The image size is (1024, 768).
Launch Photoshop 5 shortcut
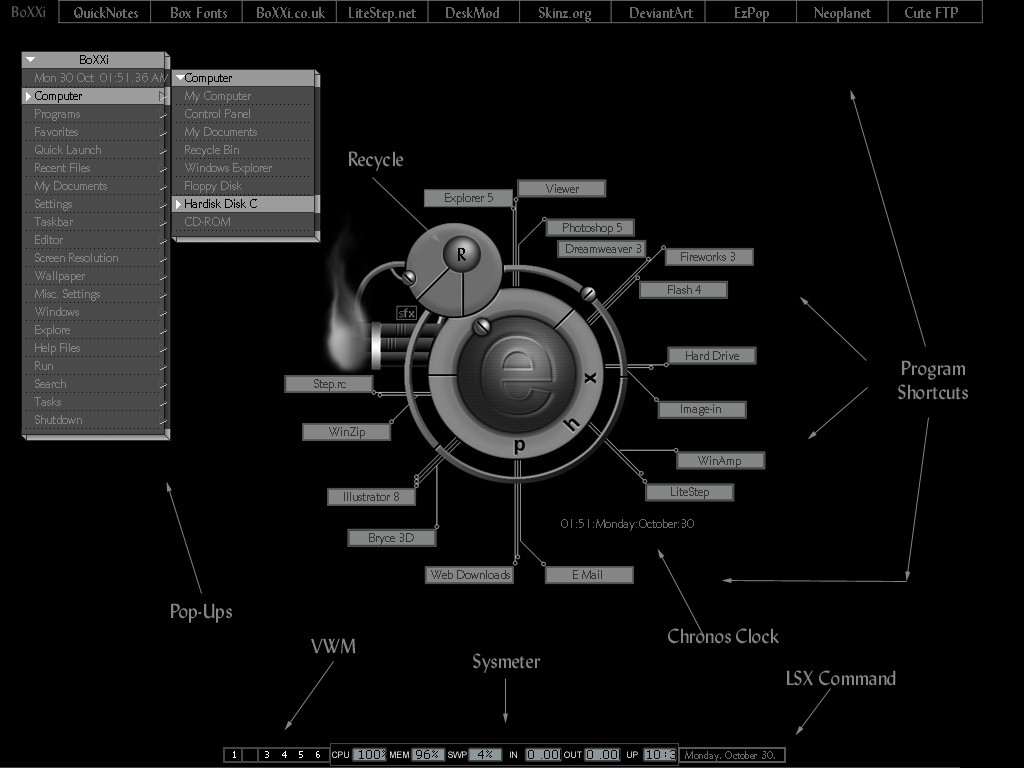pos(590,227)
